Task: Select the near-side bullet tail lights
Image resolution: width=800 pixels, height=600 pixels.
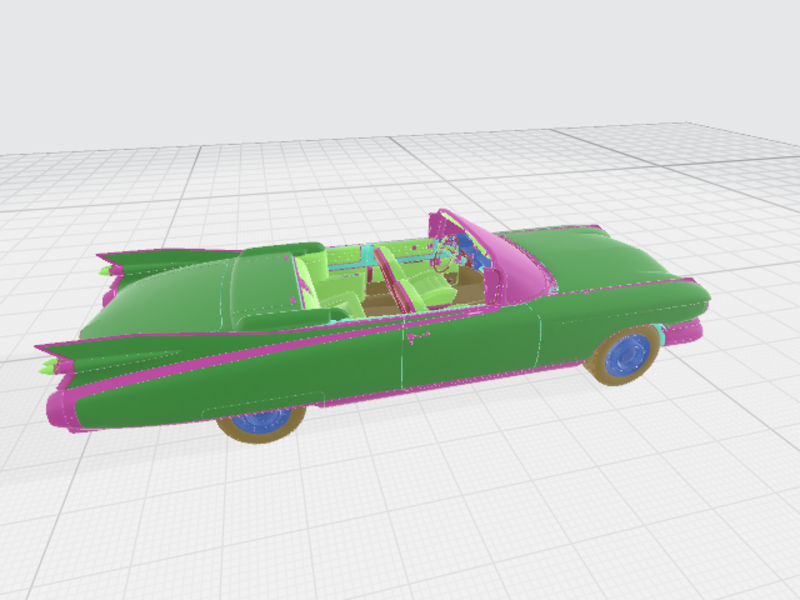Action: pyautogui.click(x=49, y=366)
